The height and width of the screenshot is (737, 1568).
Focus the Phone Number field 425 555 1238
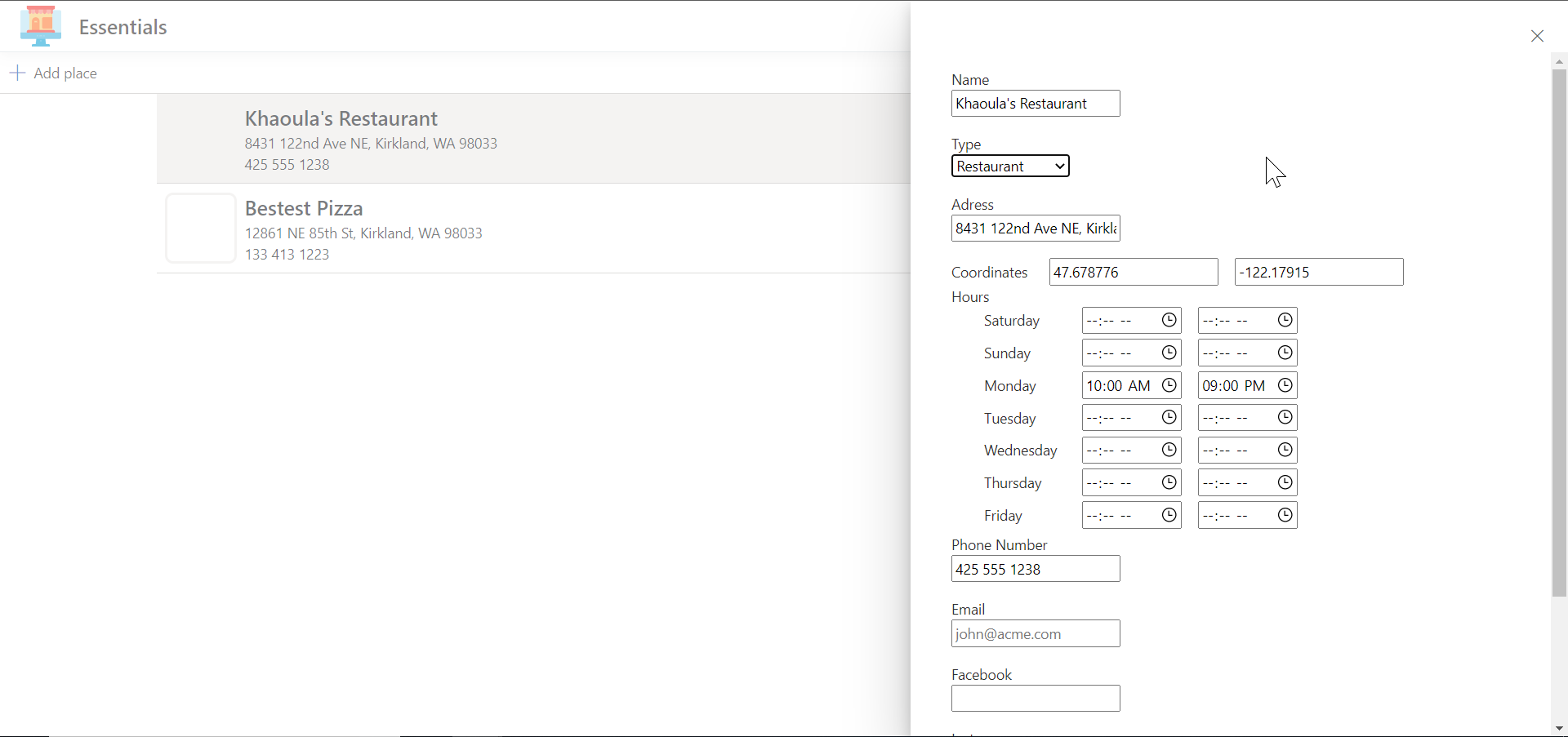coord(1036,570)
